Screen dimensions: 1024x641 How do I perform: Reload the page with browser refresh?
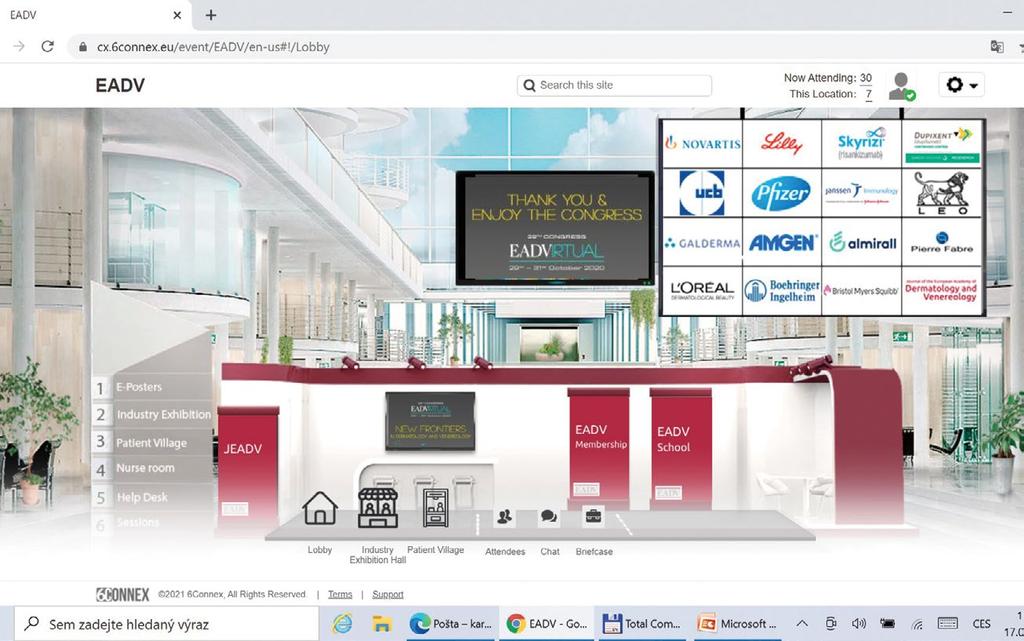click(47, 46)
